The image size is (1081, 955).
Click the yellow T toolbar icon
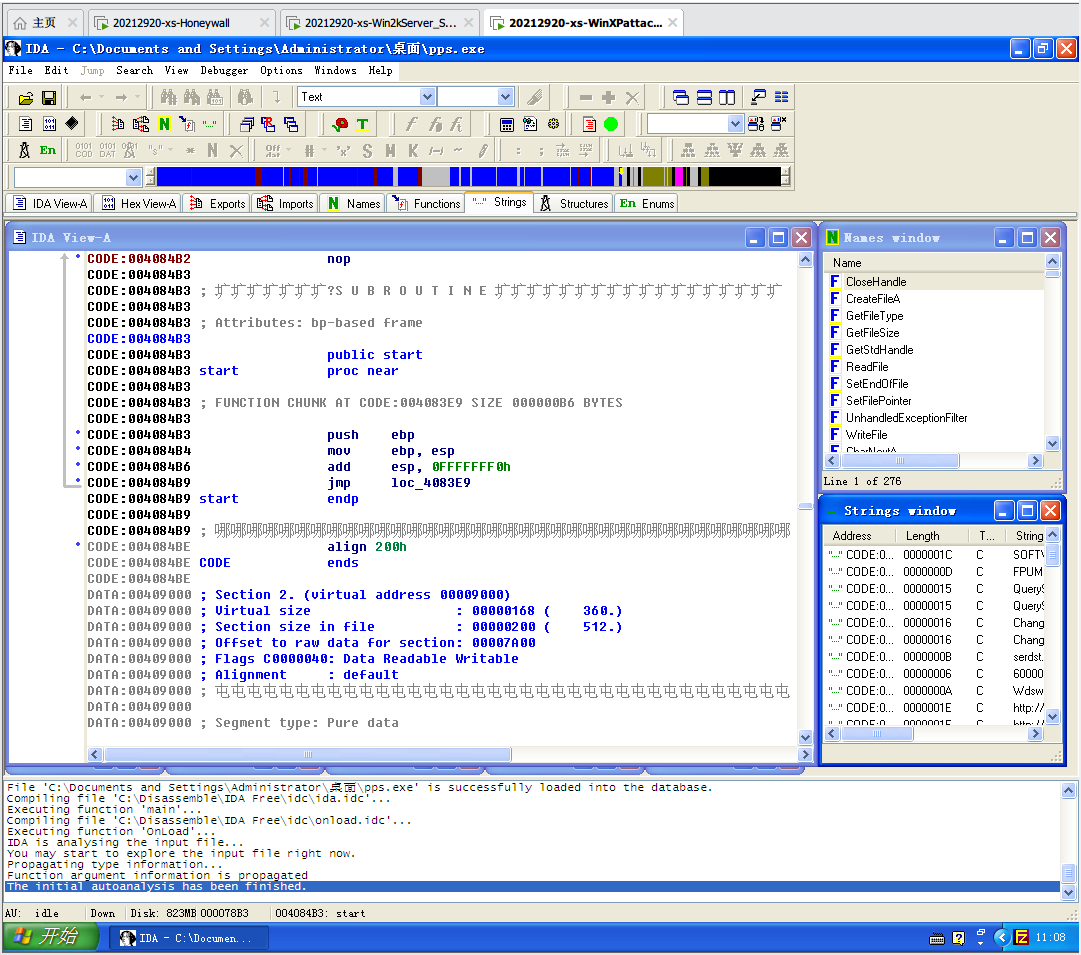point(363,124)
